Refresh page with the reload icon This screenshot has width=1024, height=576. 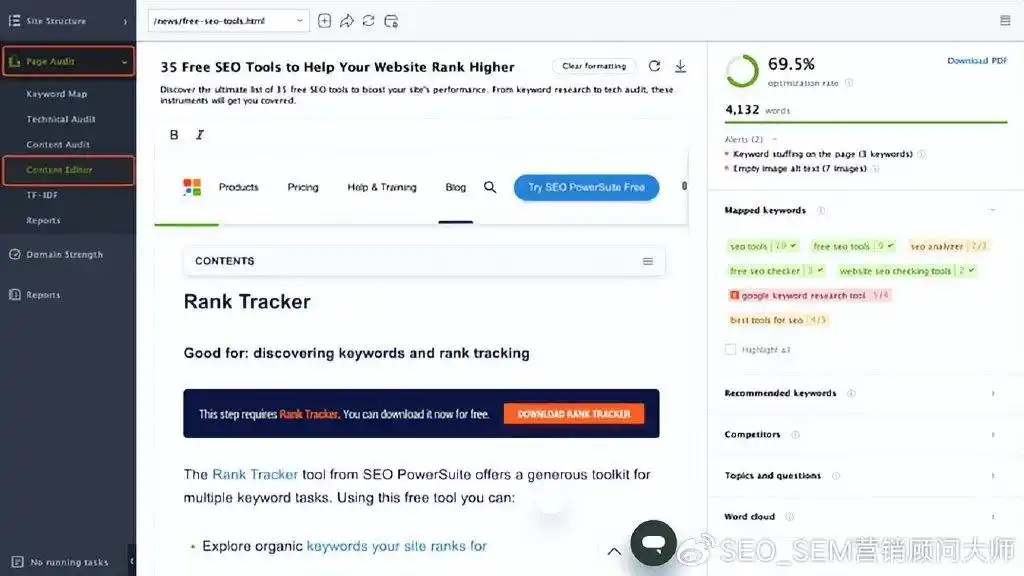(x=368, y=21)
